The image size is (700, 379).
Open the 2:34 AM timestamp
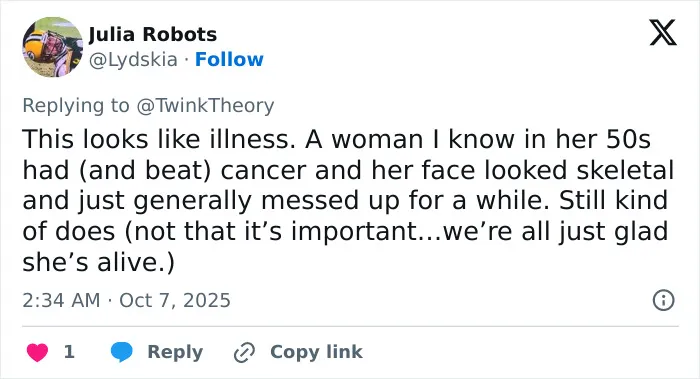click(61, 300)
